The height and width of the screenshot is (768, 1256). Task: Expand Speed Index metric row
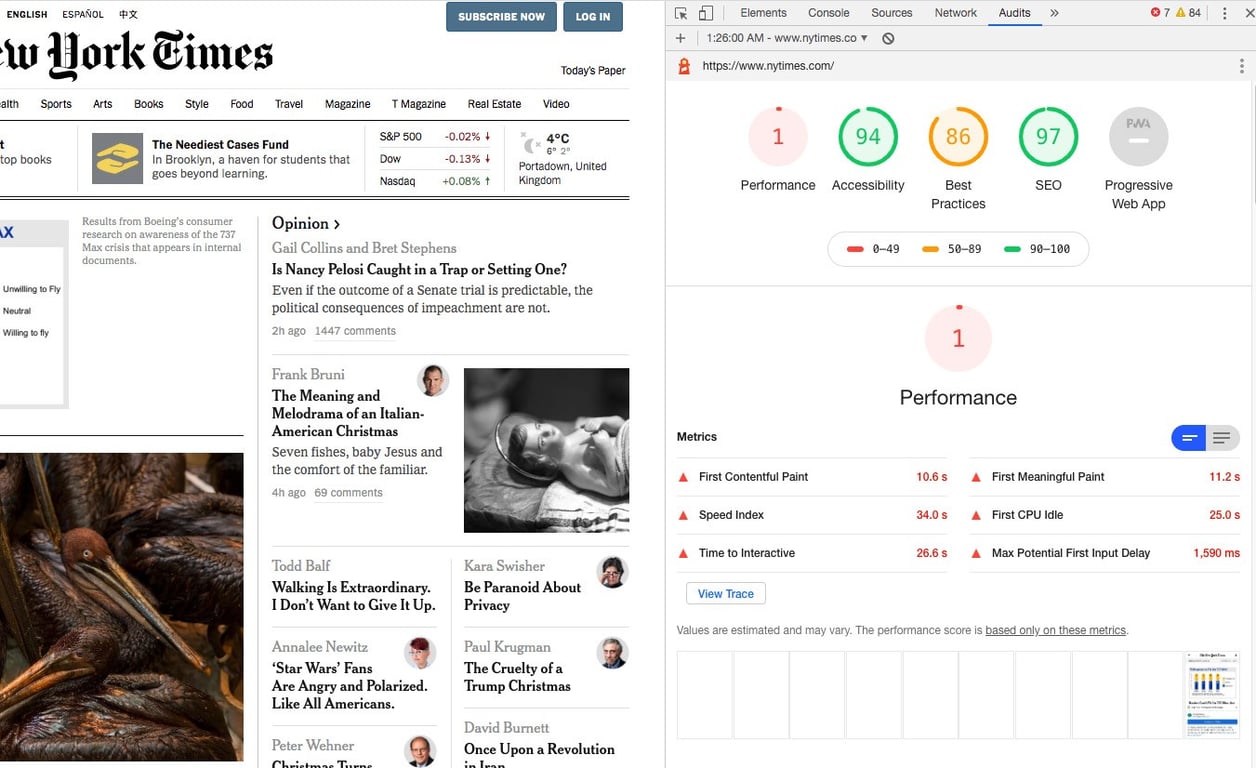812,515
